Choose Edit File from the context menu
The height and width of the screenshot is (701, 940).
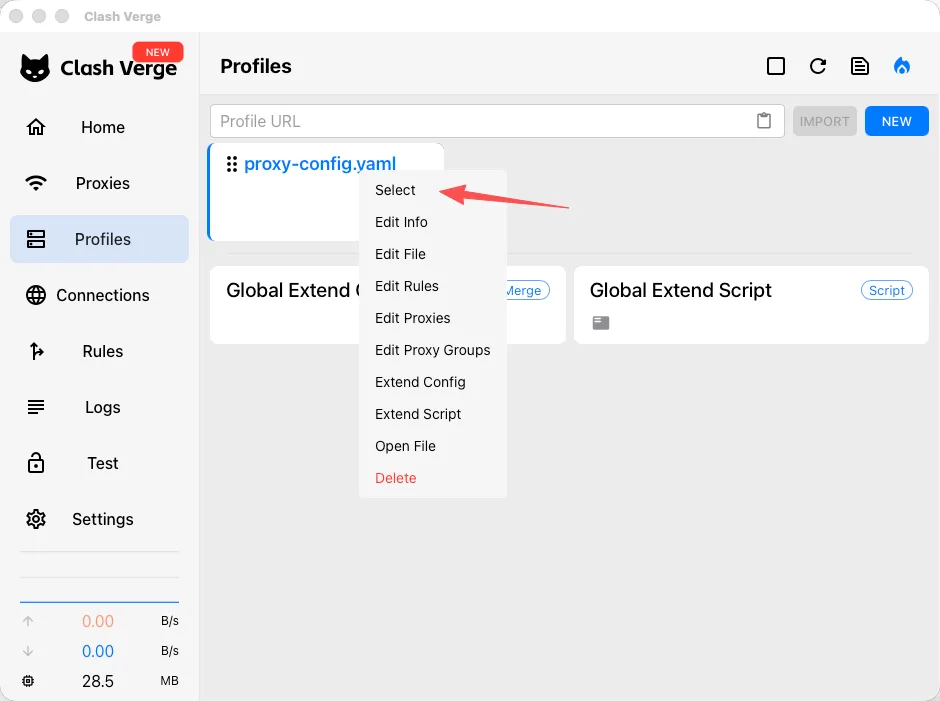click(433, 254)
